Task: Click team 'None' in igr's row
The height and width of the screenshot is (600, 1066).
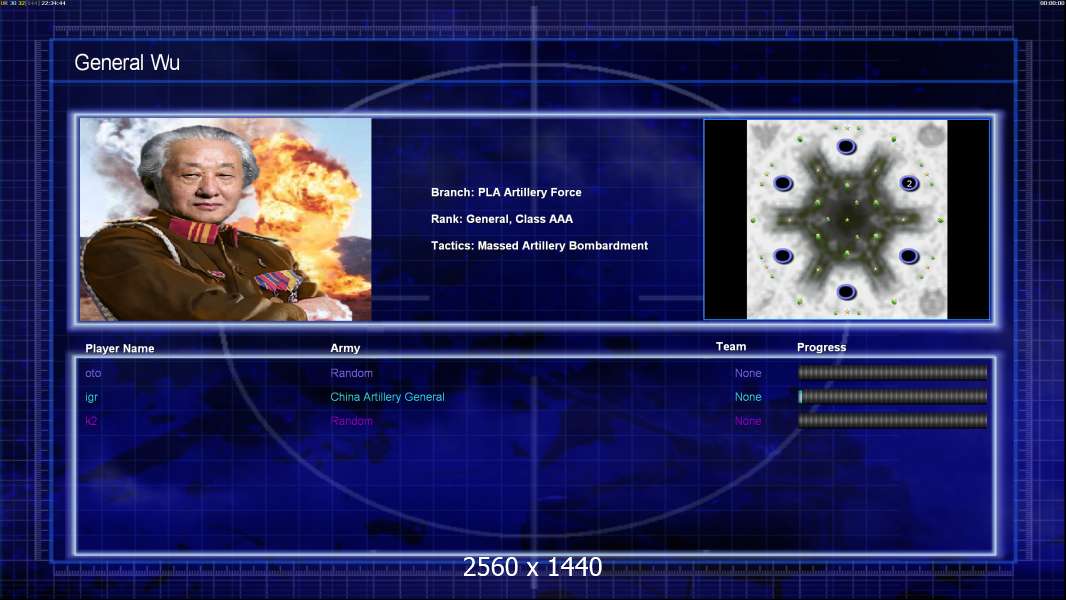Action: coord(748,397)
